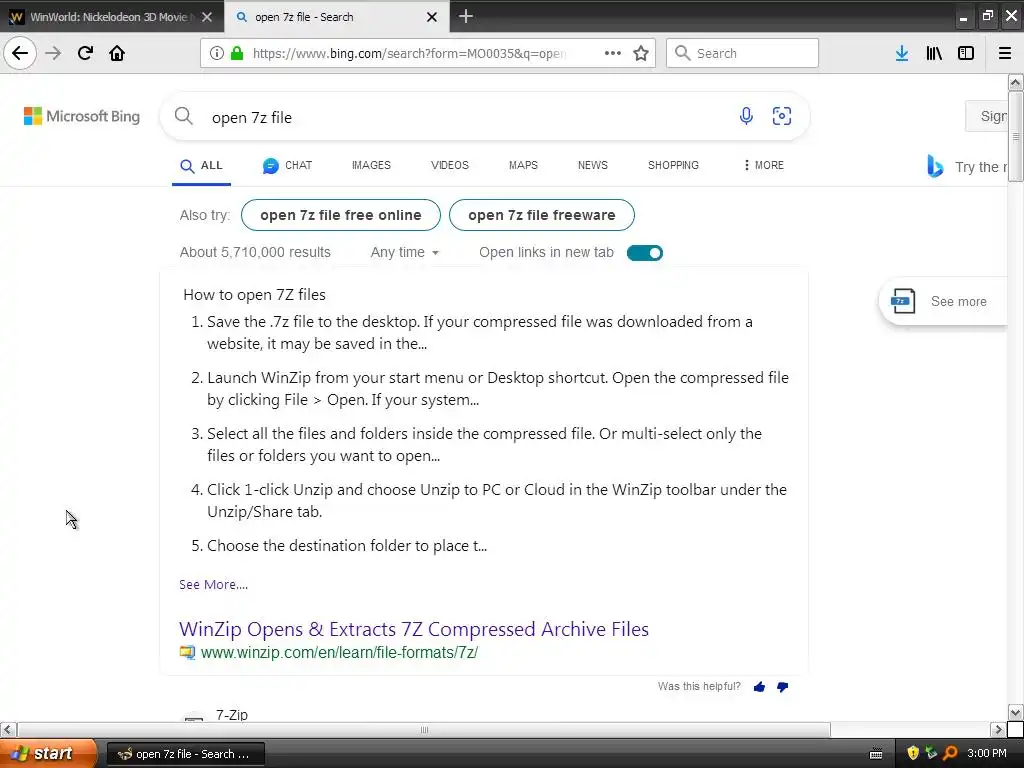This screenshot has width=1024, height=768.
Task: Click the 7z file icon beside See more
Action: coord(903,301)
